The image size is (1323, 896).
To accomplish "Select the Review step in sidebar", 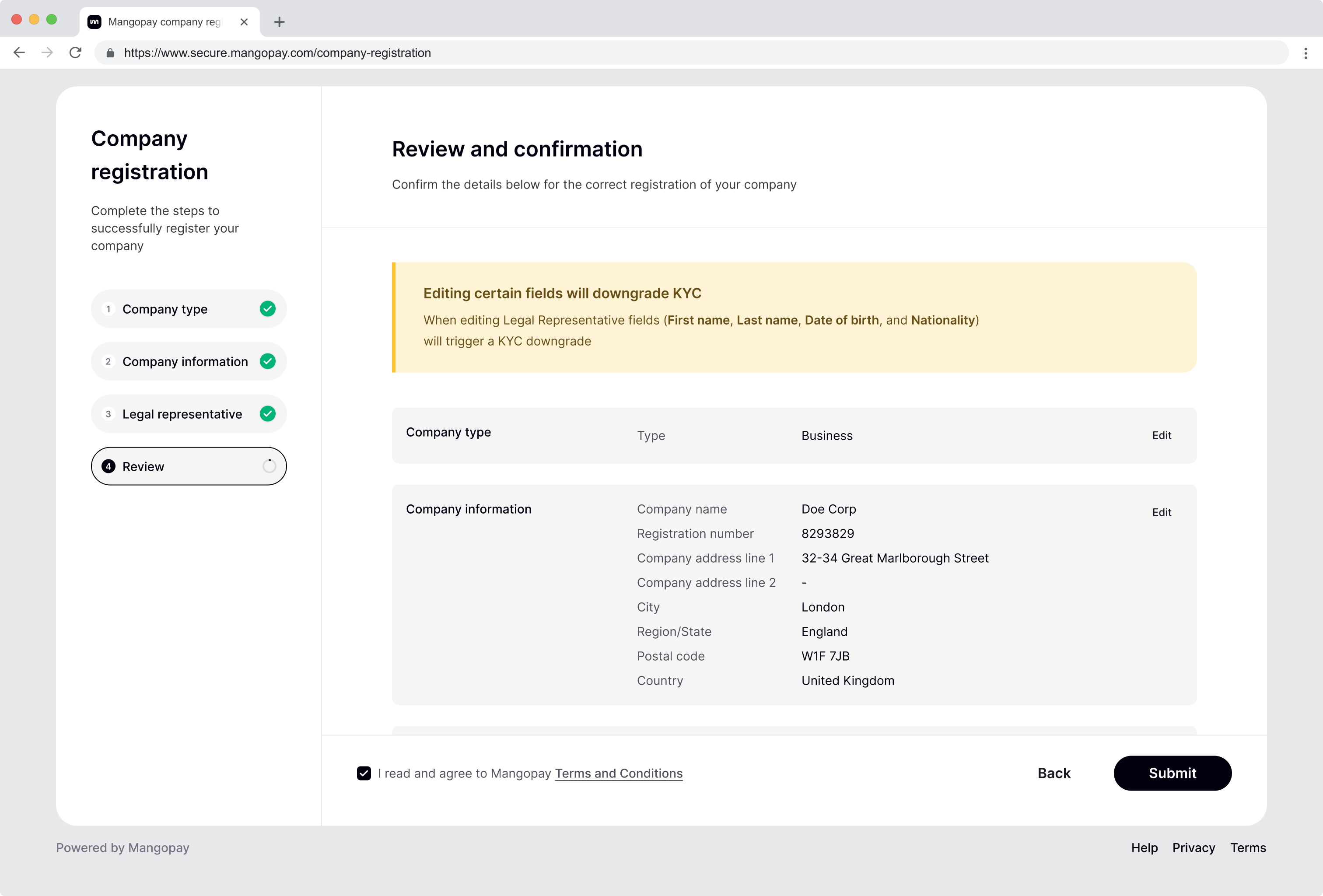I will point(188,466).
